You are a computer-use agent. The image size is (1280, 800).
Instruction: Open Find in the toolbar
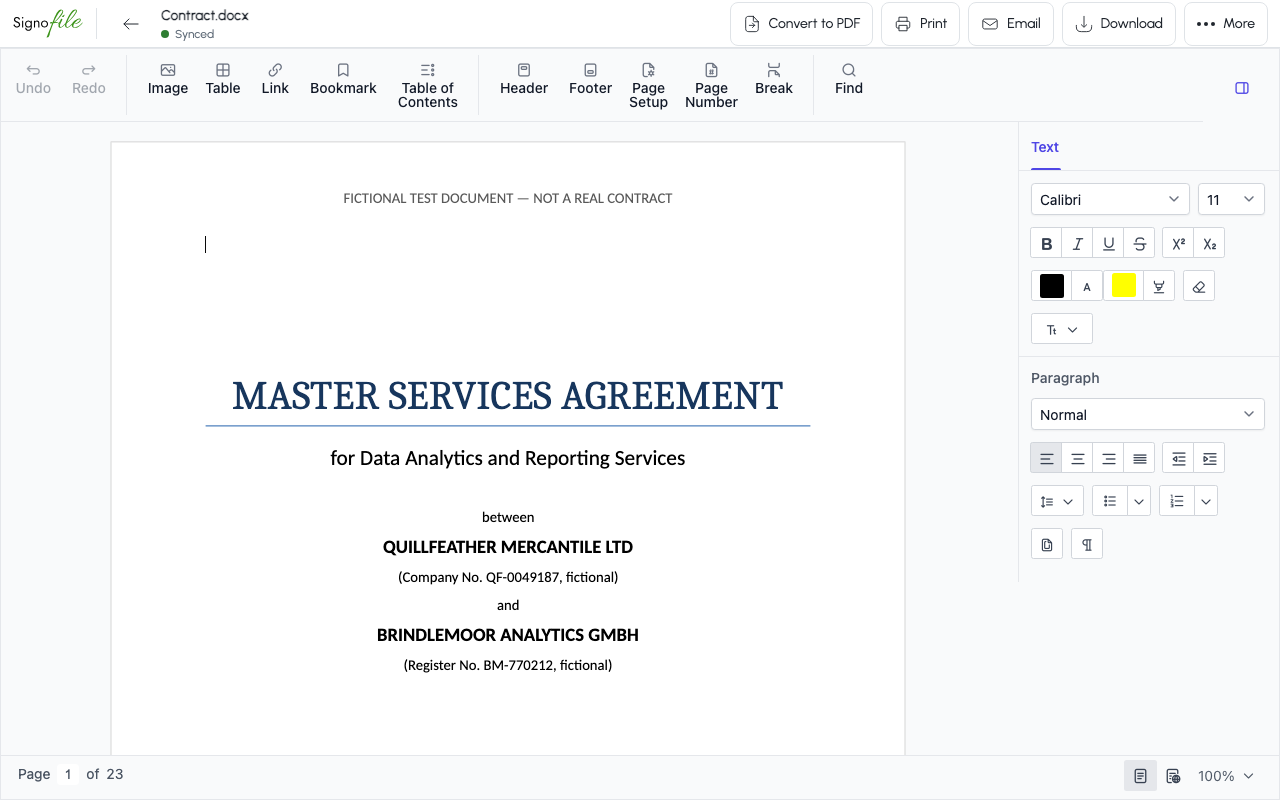click(849, 79)
